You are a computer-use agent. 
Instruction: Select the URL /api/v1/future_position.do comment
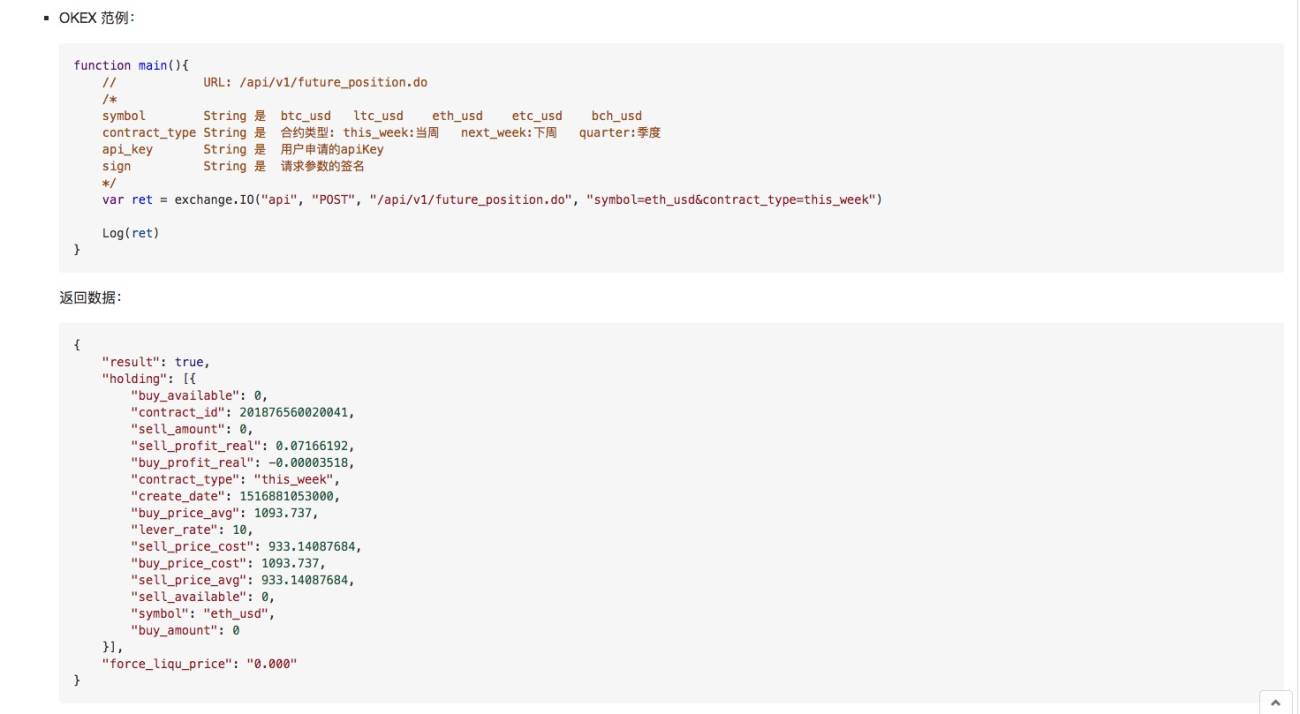click(x=315, y=82)
